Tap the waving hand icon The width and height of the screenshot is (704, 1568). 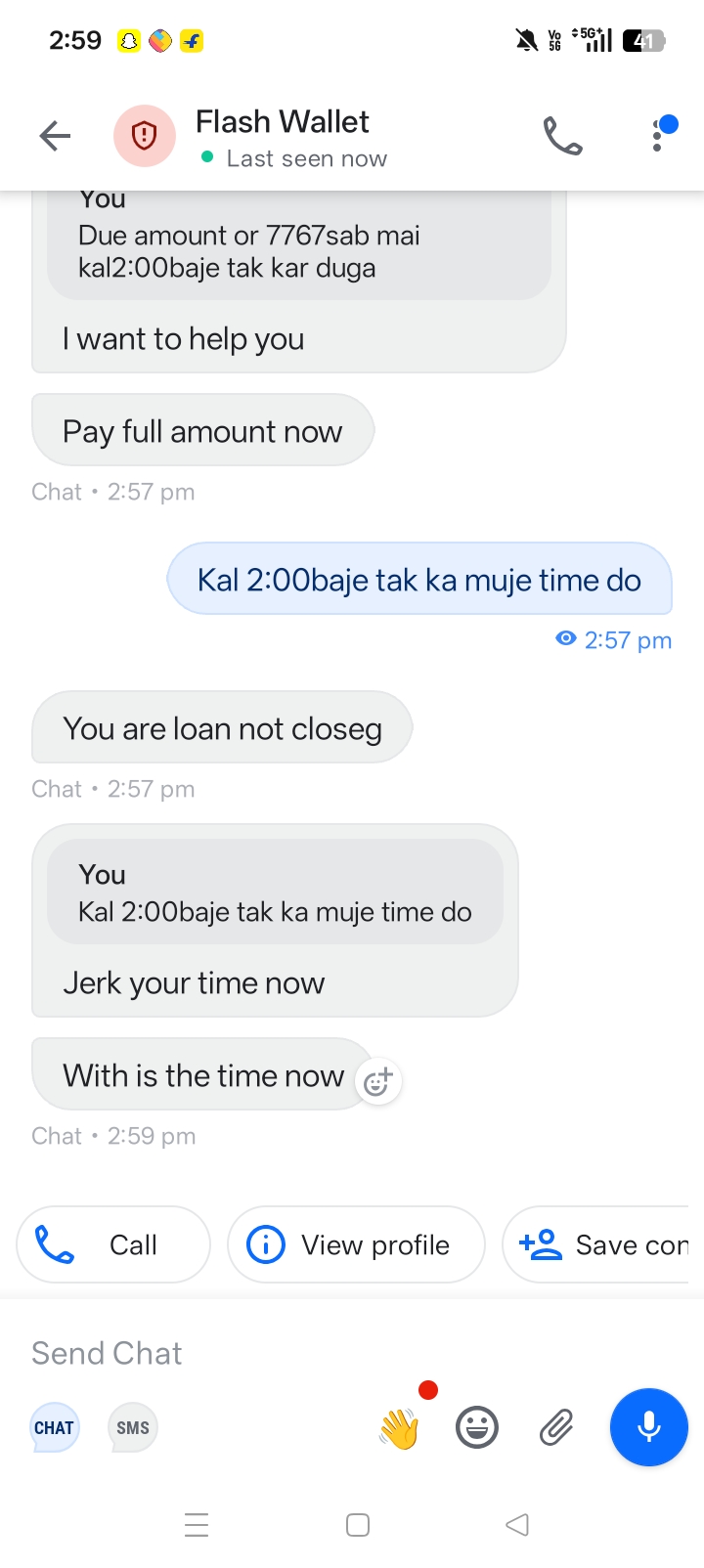pyautogui.click(x=399, y=1428)
